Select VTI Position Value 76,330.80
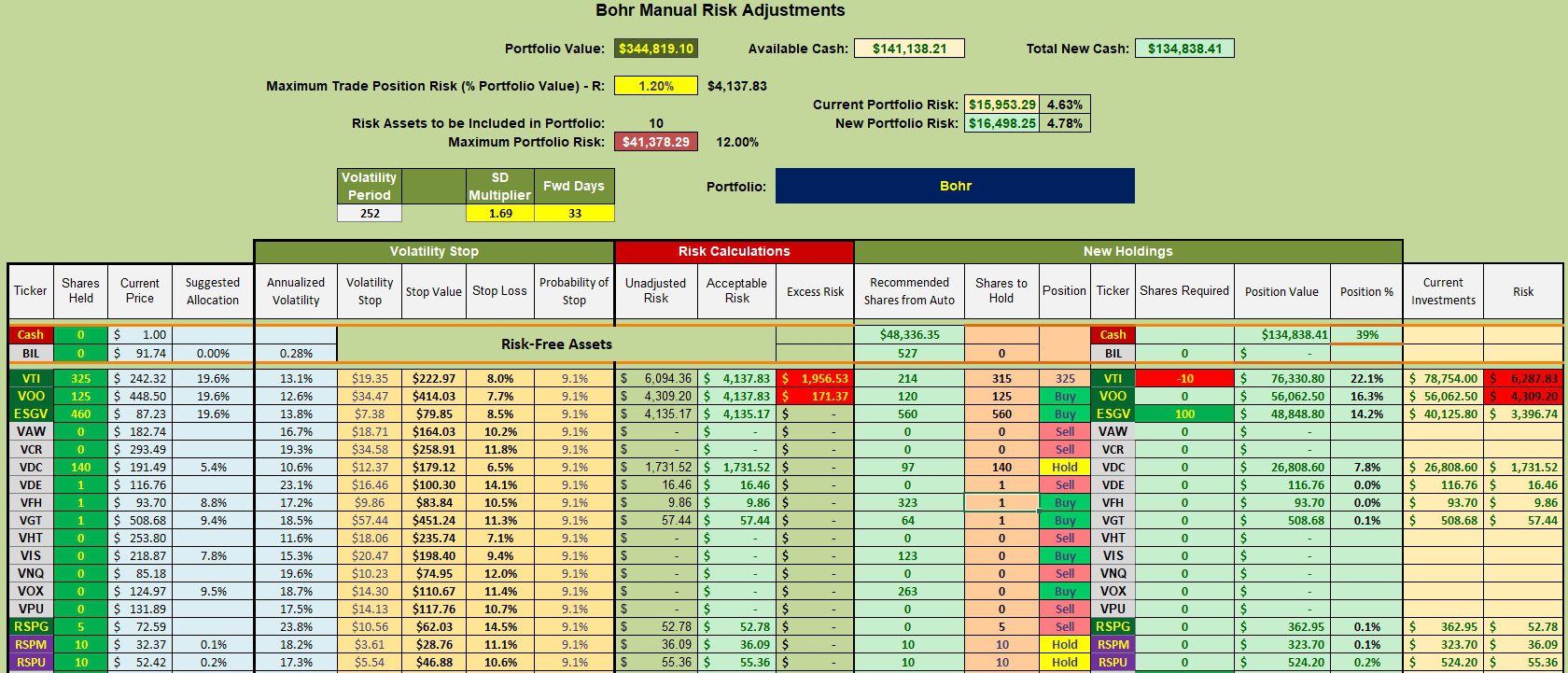Viewport: 1568px width, 673px height. (x=1282, y=379)
